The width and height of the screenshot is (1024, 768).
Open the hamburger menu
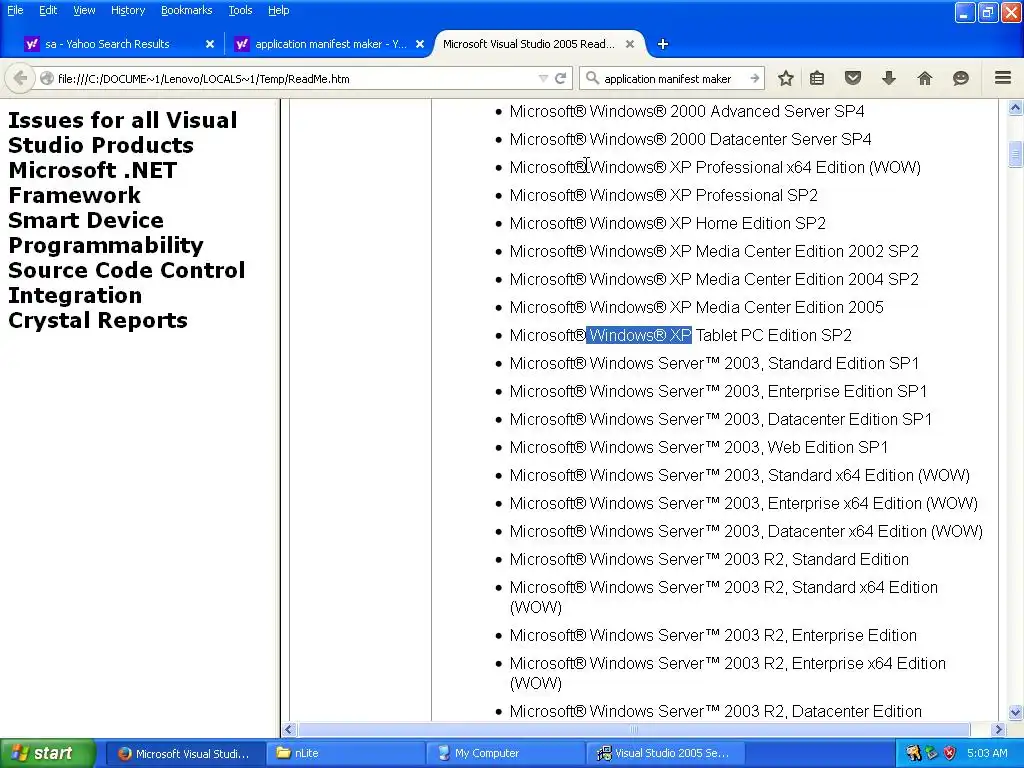[x=1003, y=78]
